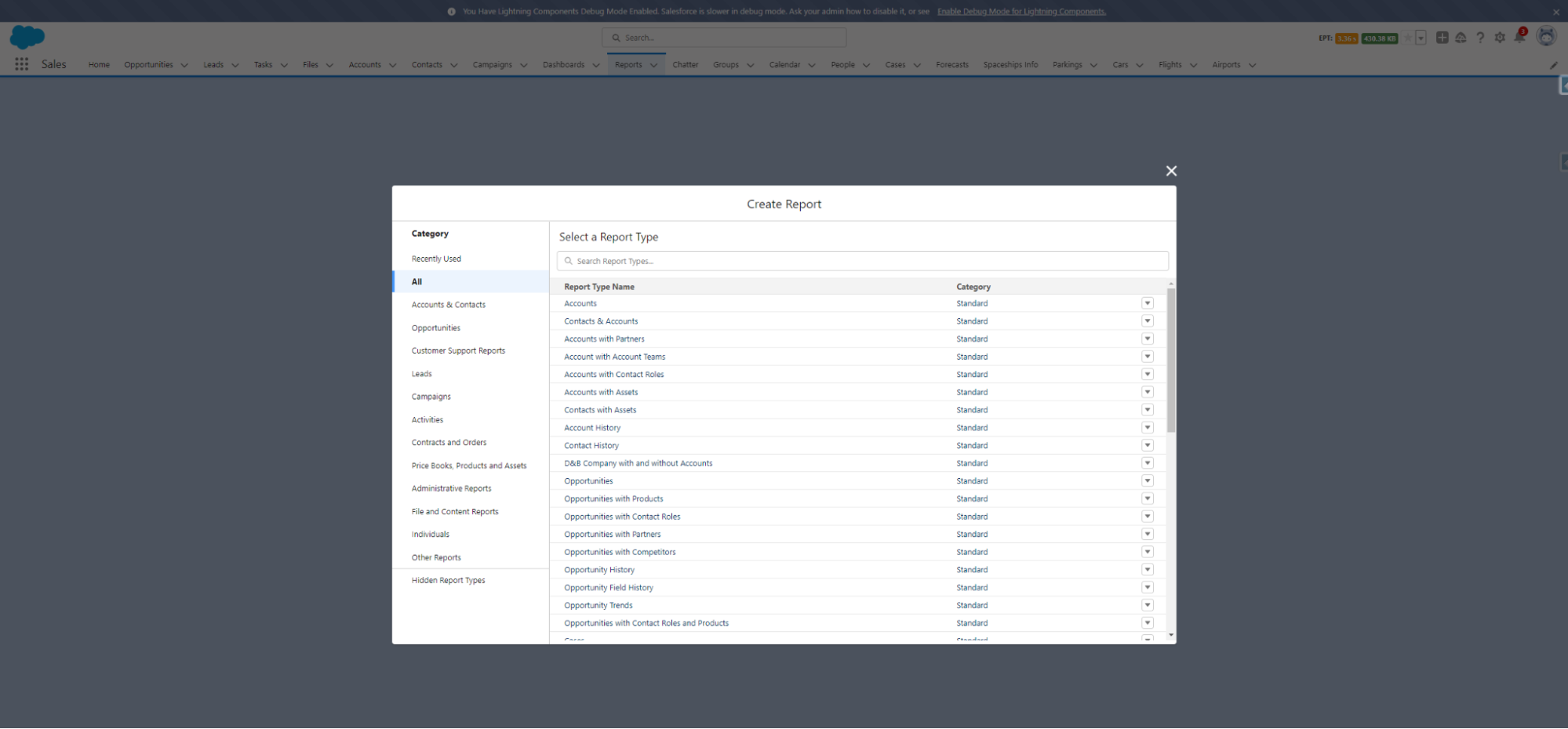Select the Contacts & Accounts report type
Viewport: 1568px width, 729px height.
coord(601,321)
